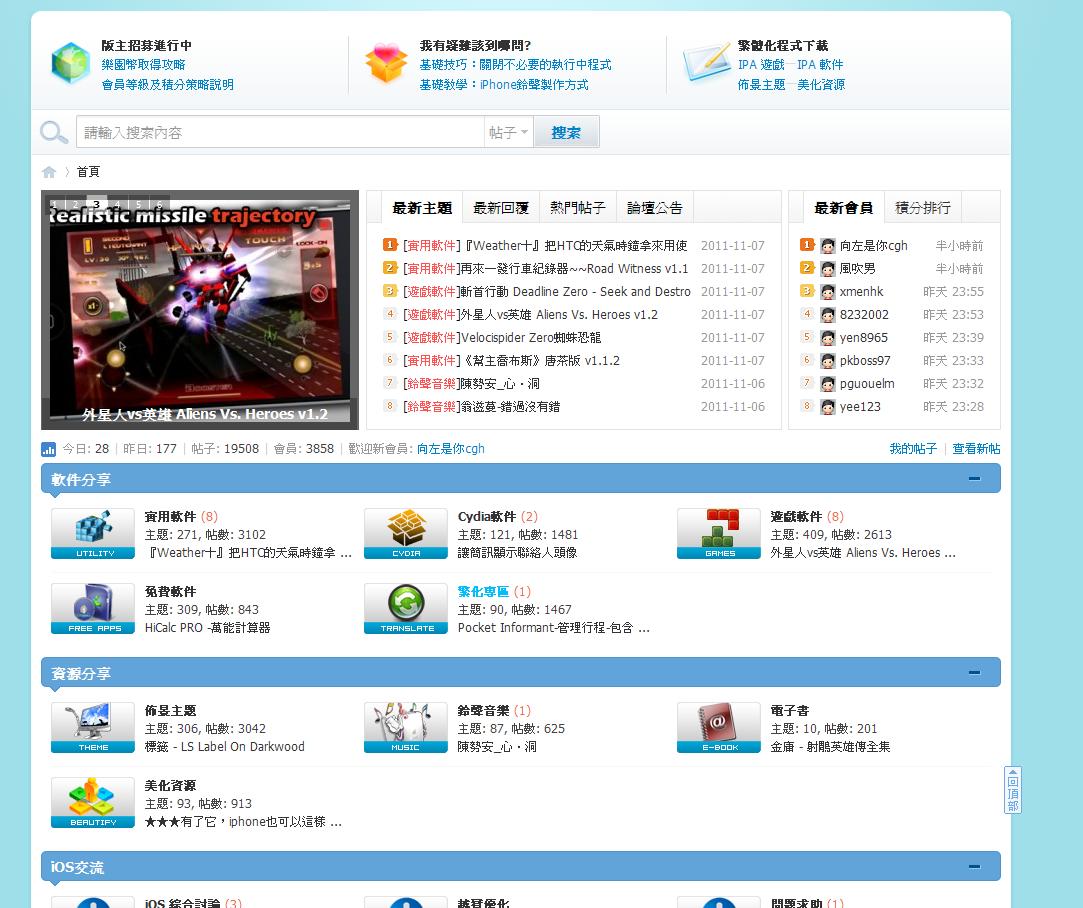Click the 回頂部 back-to-top button
The image size is (1083, 908).
(x=1013, y=790)
